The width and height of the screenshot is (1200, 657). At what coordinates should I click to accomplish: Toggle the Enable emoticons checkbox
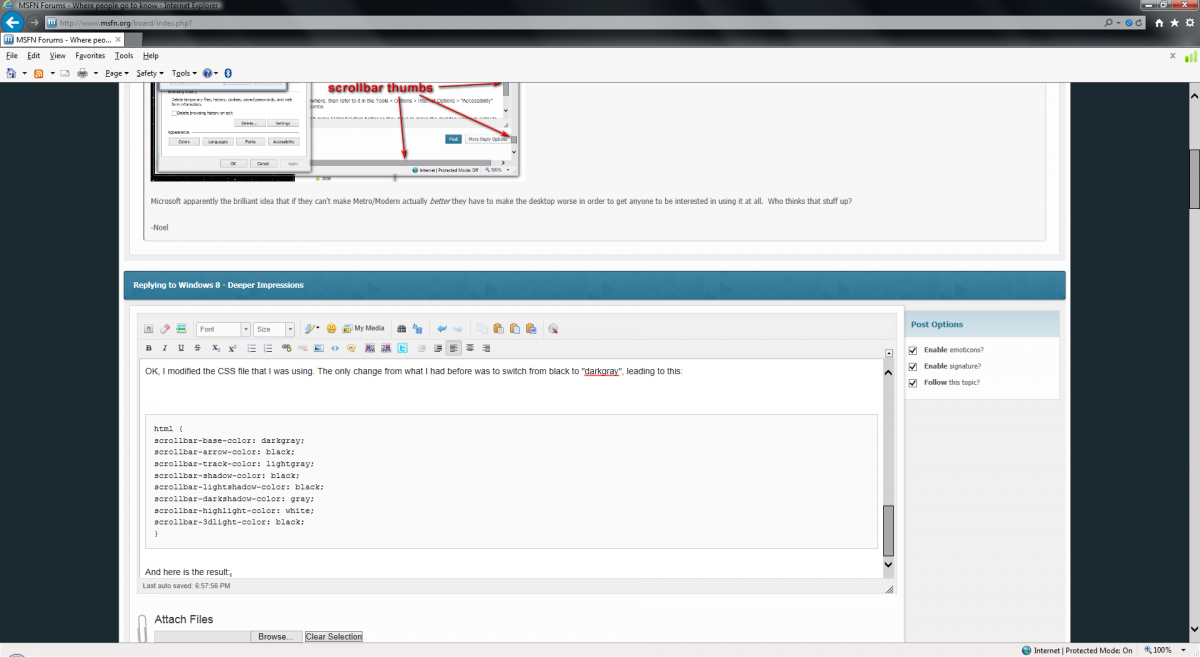click(913, 350)
